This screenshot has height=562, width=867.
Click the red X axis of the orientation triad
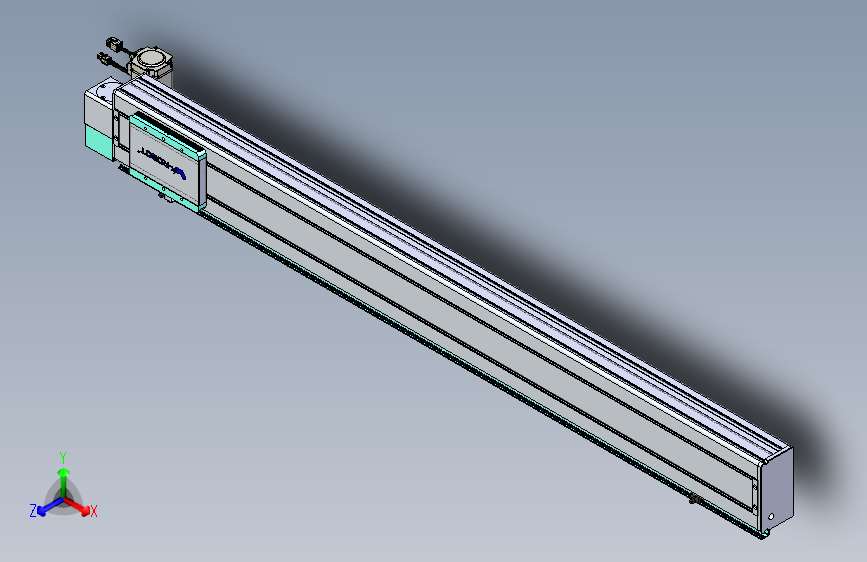78,505
